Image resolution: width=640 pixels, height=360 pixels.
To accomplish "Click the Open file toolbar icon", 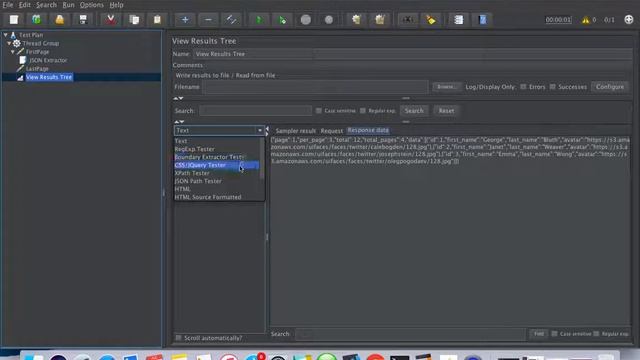I will tap(60, 20).
